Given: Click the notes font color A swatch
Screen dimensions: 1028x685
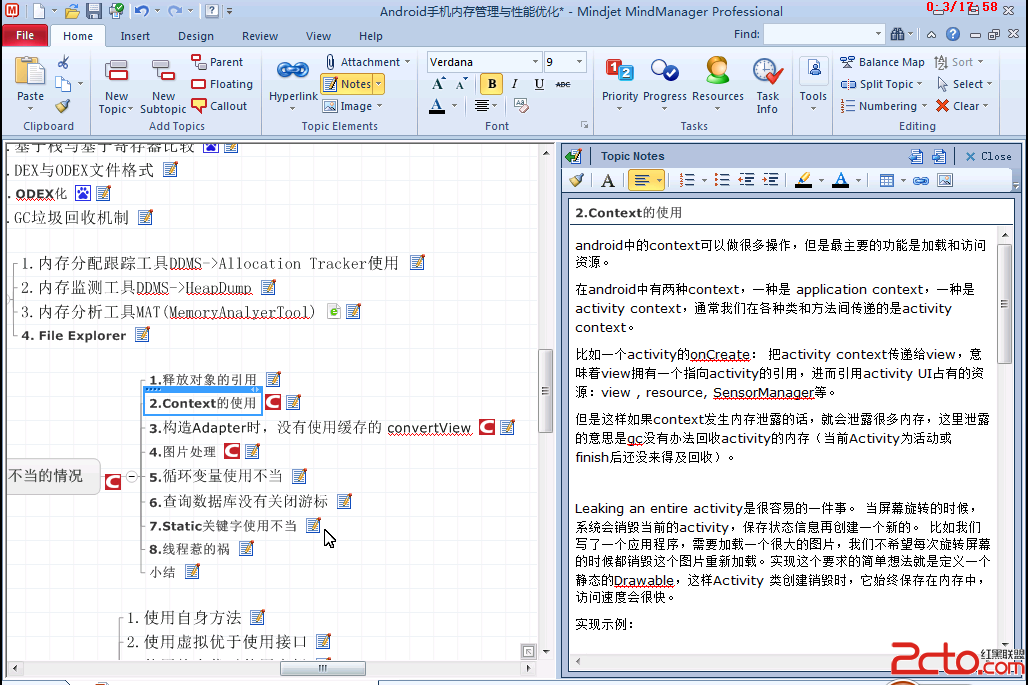Looking at the screenshot, I should 840,180.
